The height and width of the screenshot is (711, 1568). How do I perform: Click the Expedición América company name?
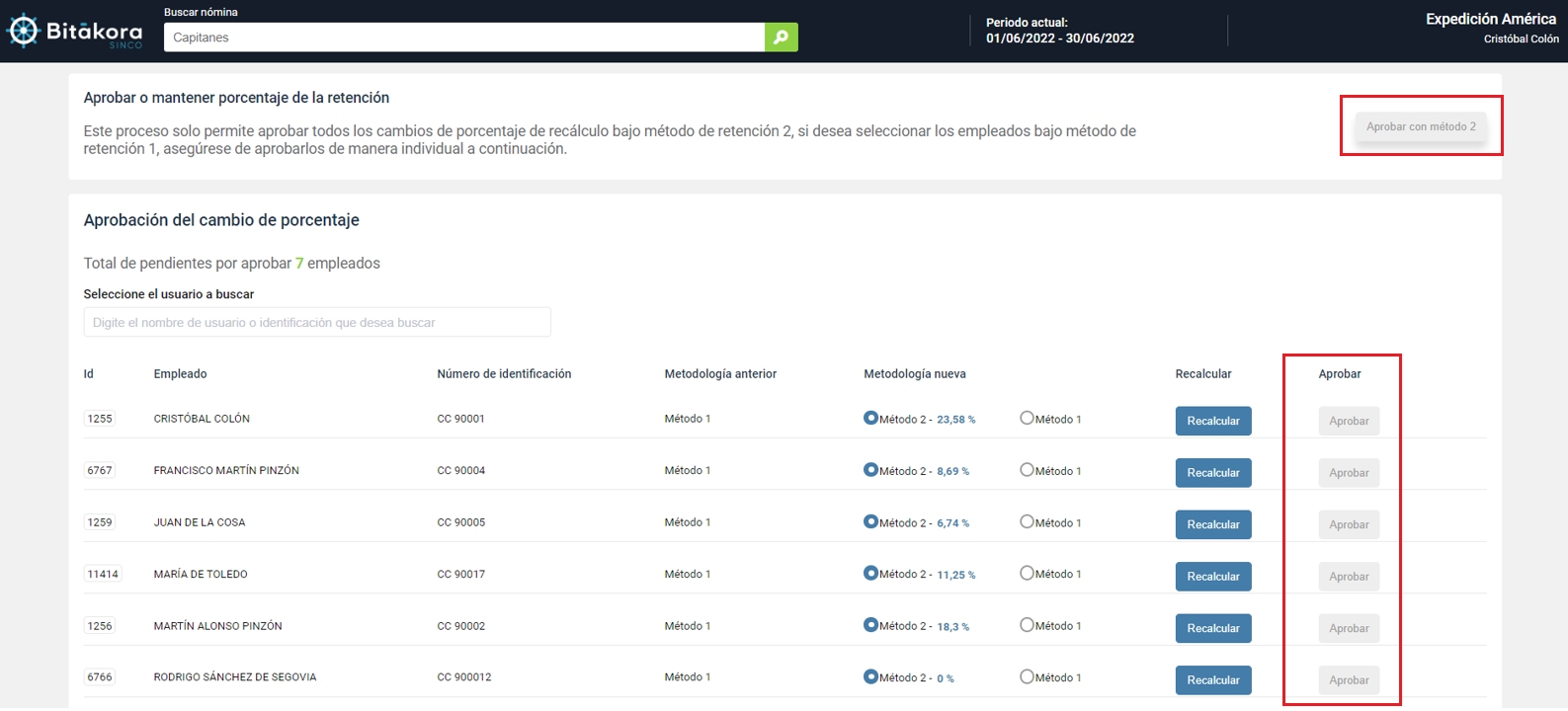(x=1491, y=19)
